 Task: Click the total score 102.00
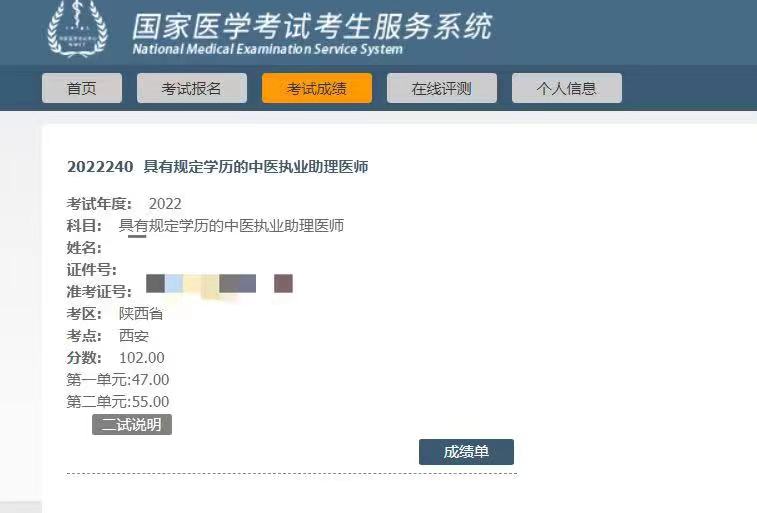141,358
